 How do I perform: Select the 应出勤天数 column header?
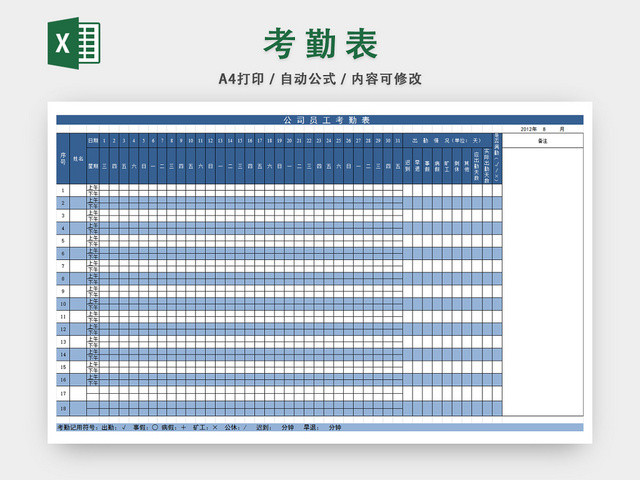[x=476, y=166]
